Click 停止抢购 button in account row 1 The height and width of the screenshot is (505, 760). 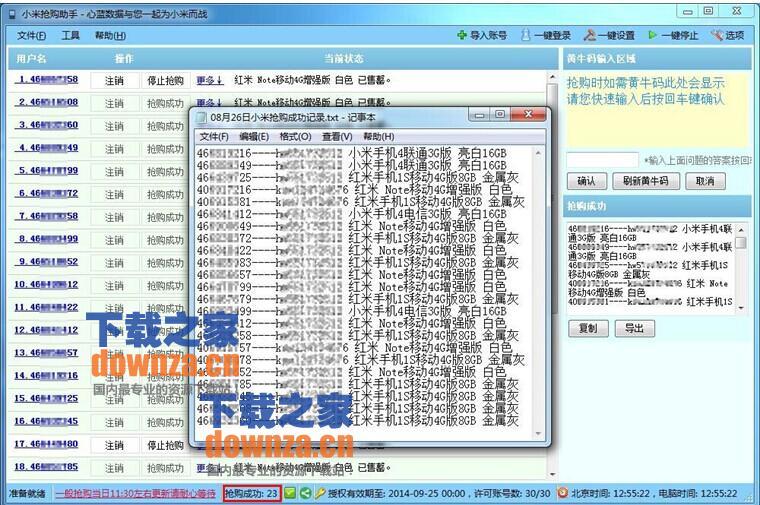pos(165,81)
